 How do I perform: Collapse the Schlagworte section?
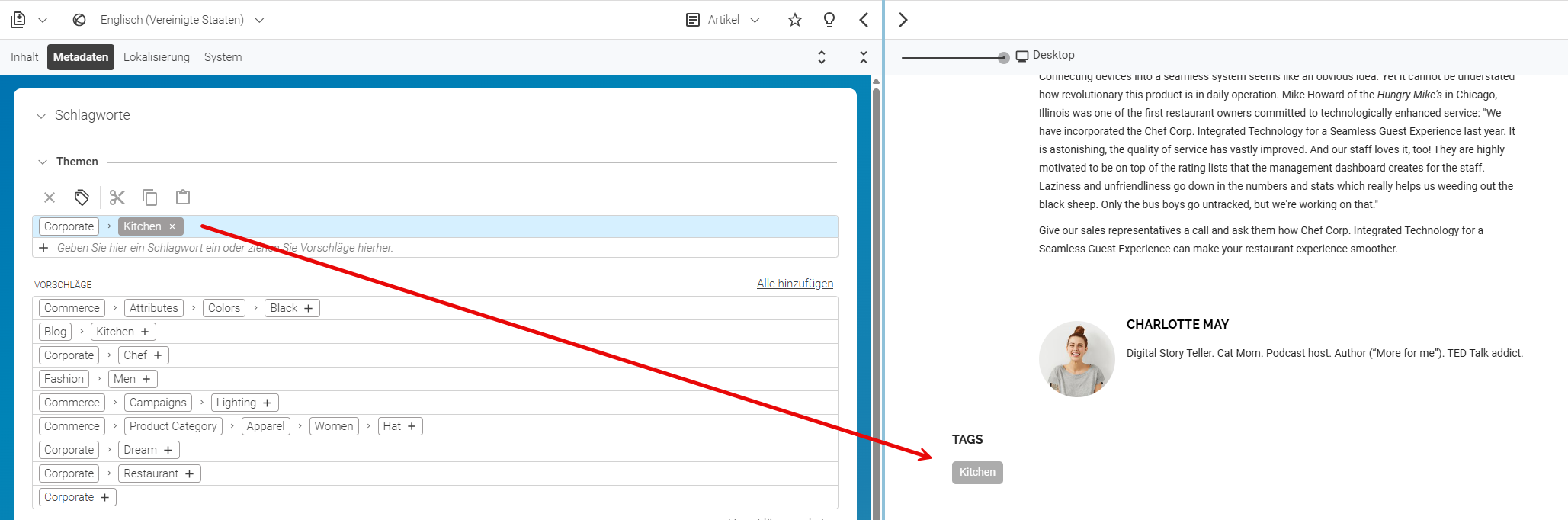tap(41, 116)
